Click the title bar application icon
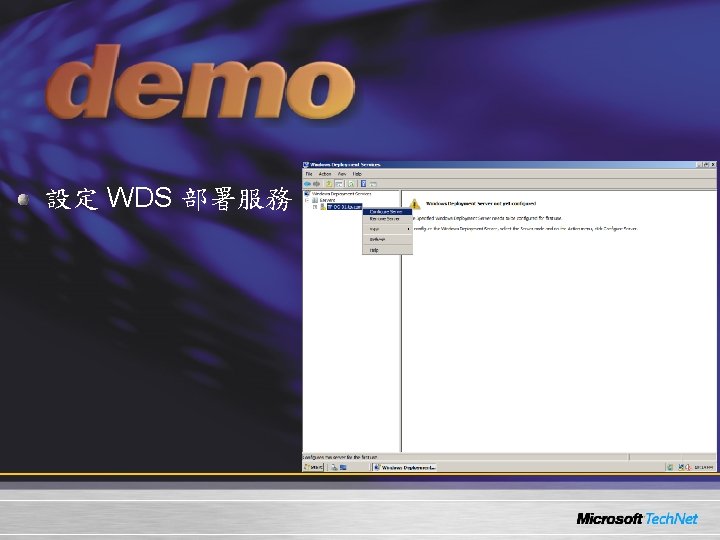 tap(306, 164)
